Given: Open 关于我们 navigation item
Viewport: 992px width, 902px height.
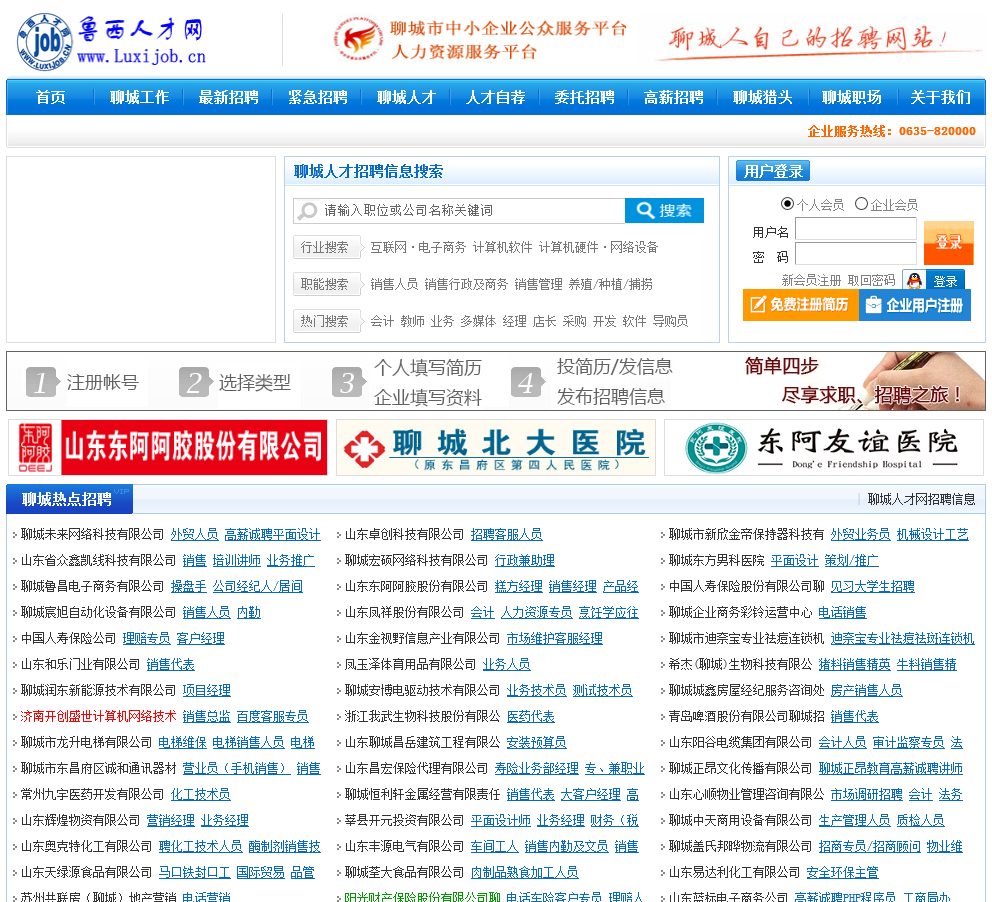Looking at the screenshot, I should [x=940, y=97].
